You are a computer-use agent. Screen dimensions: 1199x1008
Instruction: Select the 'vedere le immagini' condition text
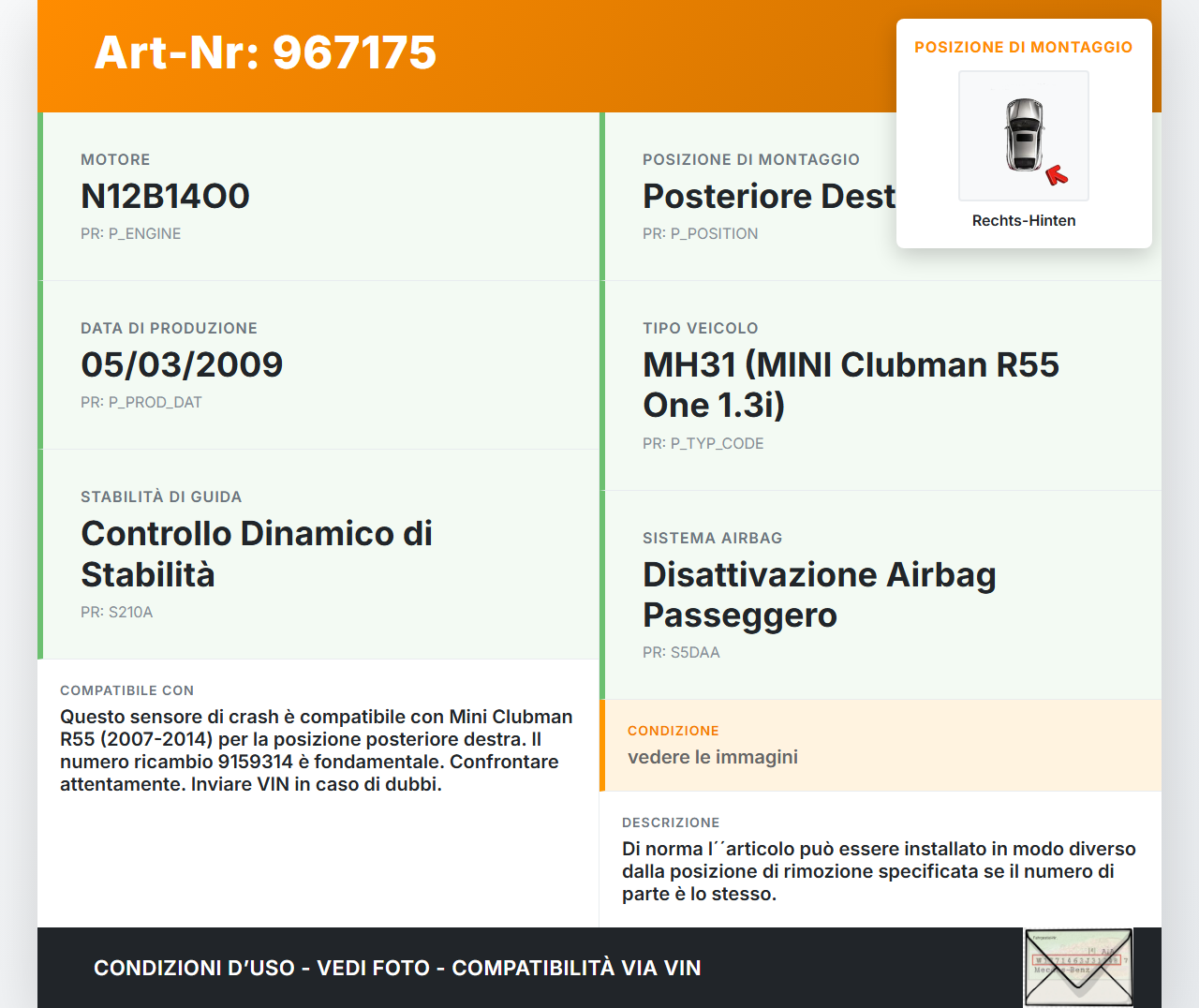[713, 757]
